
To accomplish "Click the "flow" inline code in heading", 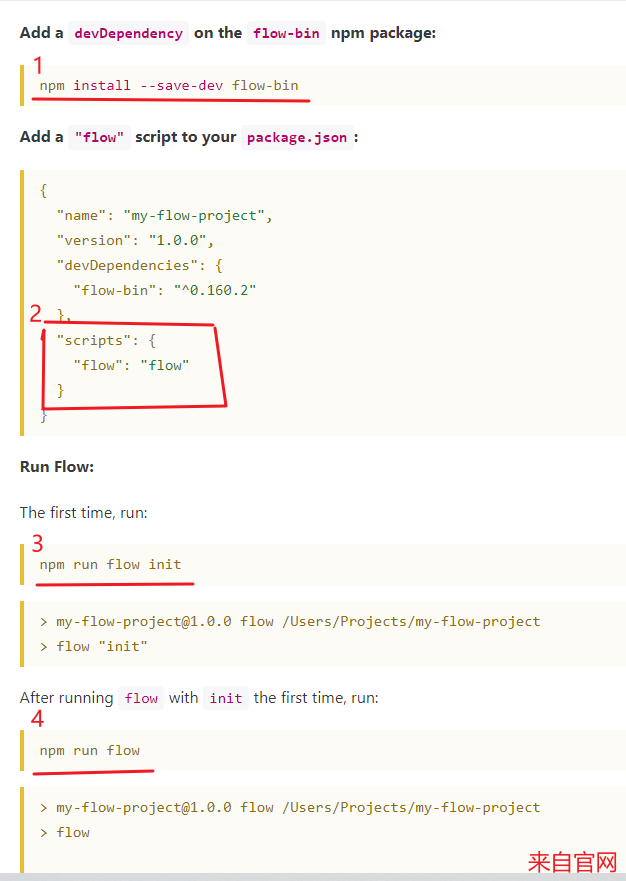I will click(x=99, y=137).
